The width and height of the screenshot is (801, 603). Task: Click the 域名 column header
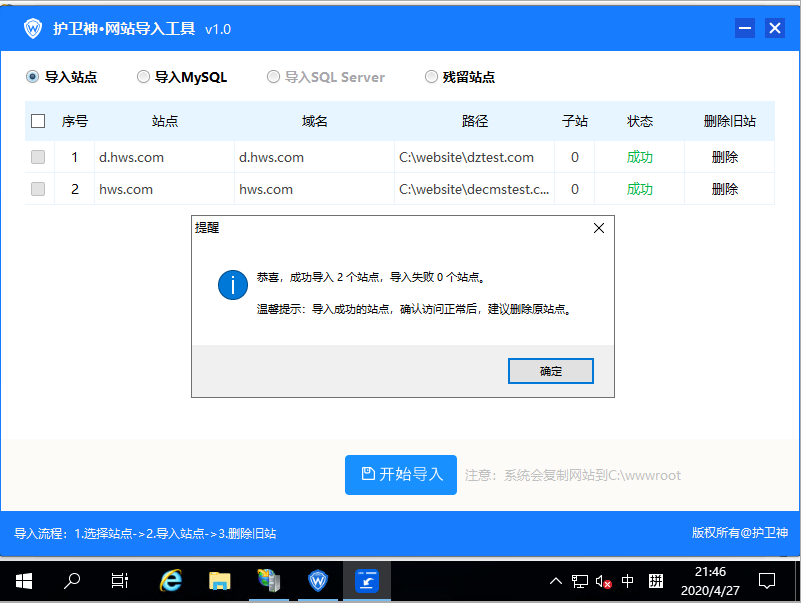pyautogui.click(x=315, y=121)
